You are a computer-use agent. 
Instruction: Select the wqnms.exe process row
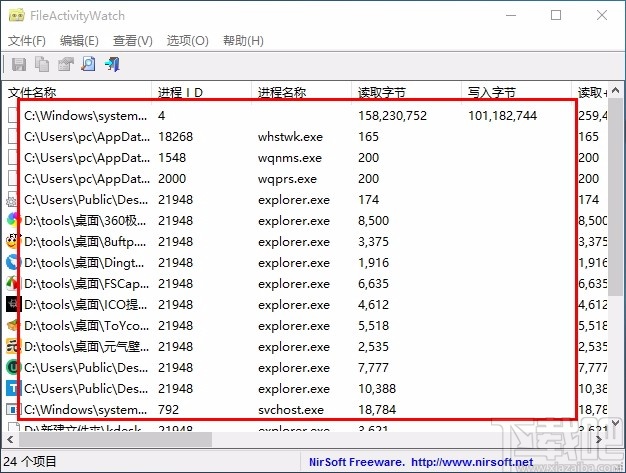pyautogui.click(x=305, y=157)
